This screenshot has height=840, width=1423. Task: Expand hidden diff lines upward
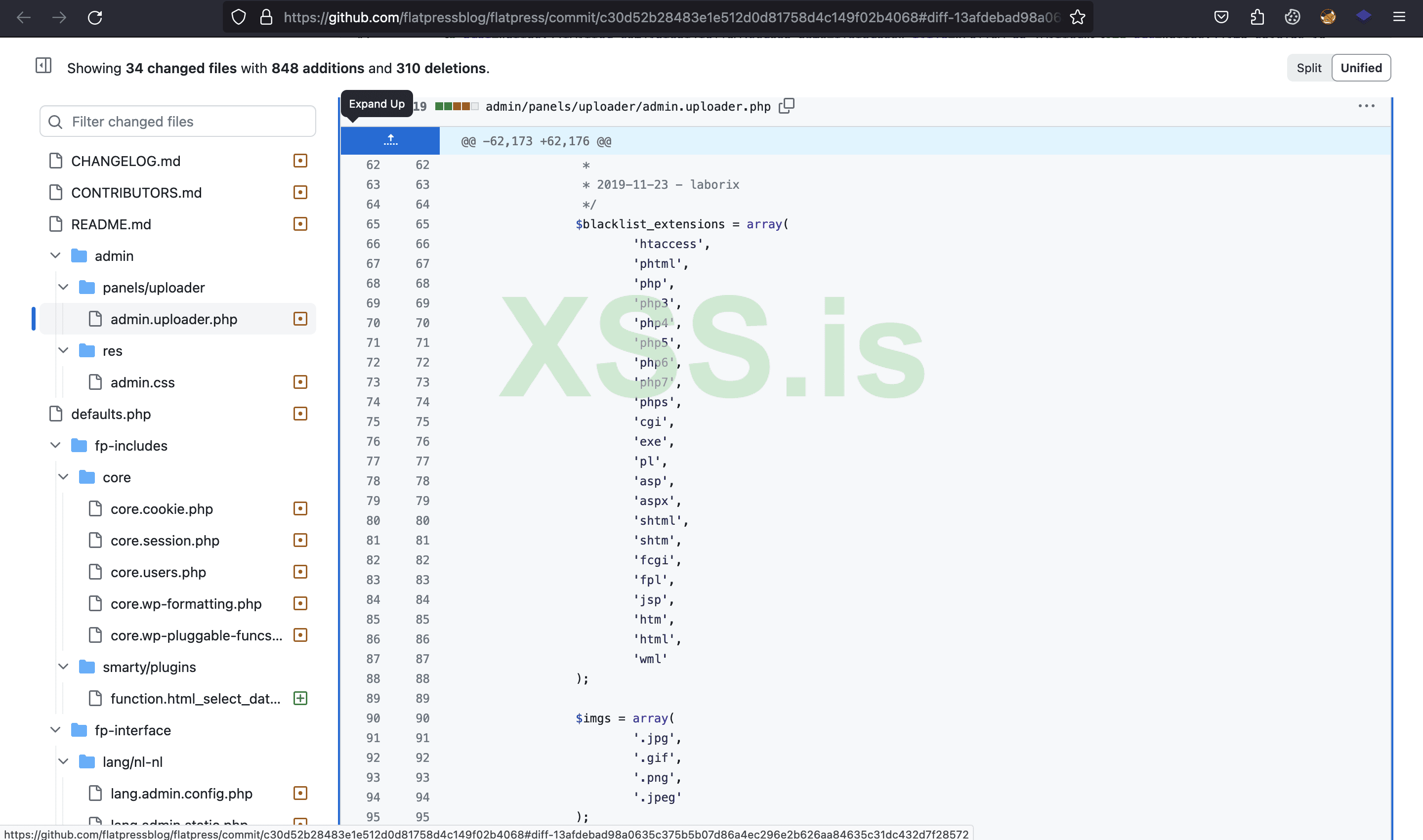pyautogui.click(x=389, y=140)
